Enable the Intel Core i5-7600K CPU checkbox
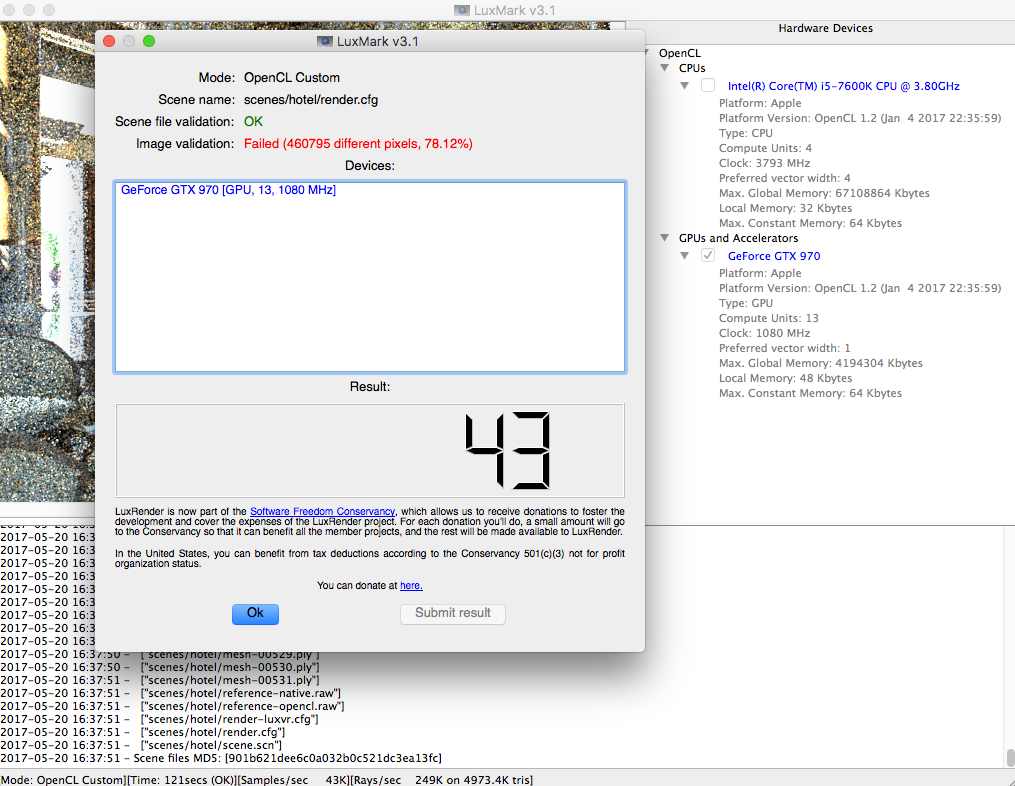The width and height of the screenshot is (1015, 786). click(x=708, y=85)
